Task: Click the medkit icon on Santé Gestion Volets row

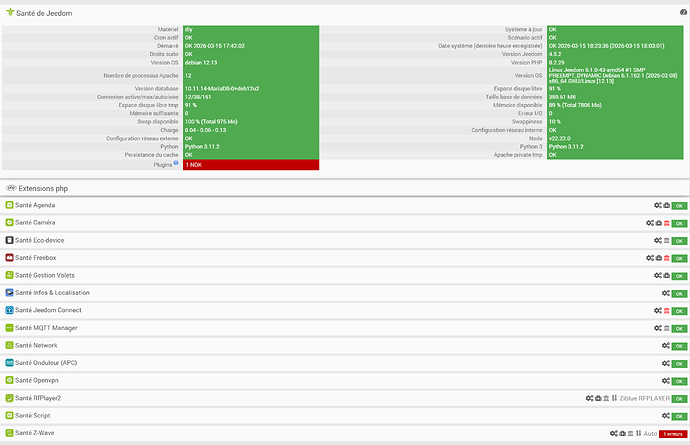Action: 667,276
